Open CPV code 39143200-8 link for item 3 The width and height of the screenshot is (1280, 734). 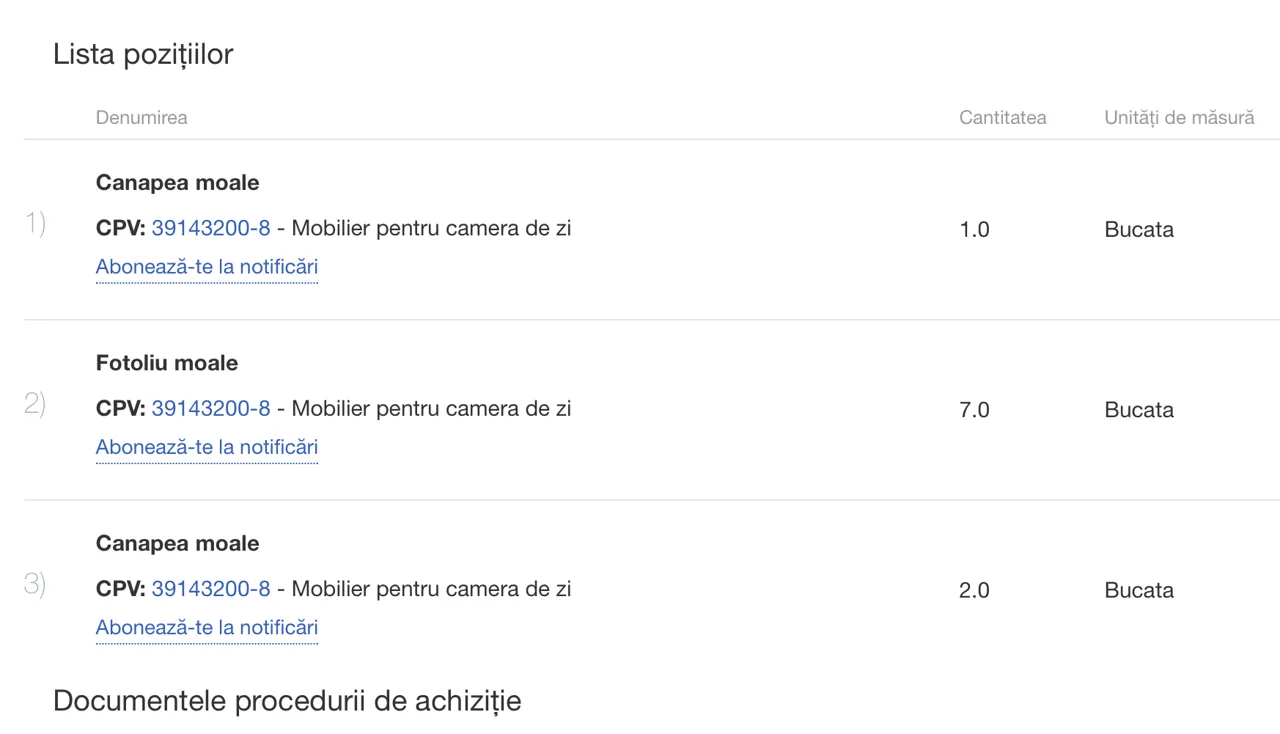(211, 588)
